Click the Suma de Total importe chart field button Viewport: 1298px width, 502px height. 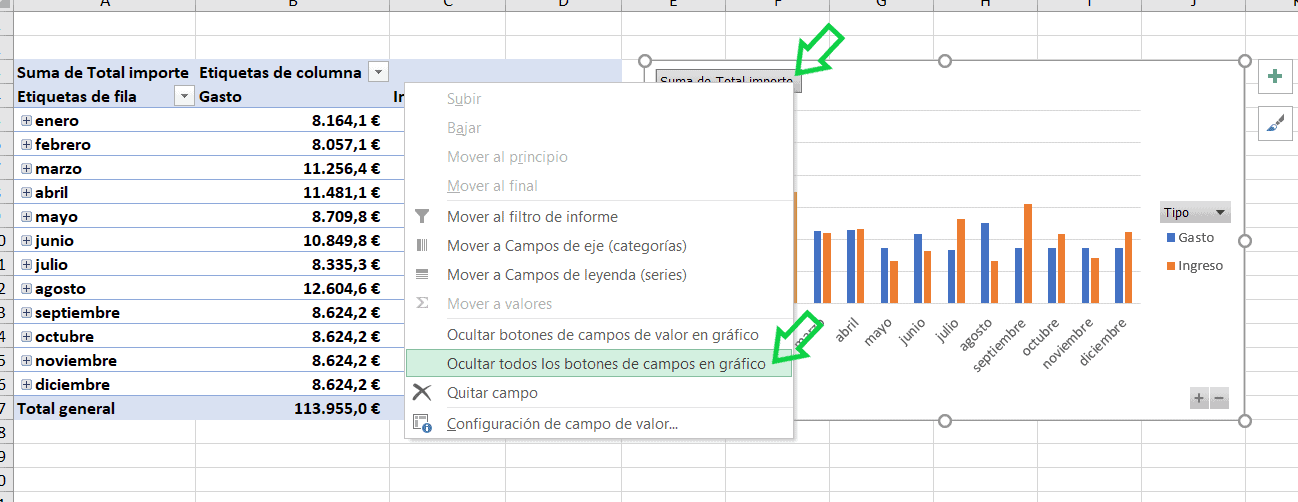coord(727,79)
